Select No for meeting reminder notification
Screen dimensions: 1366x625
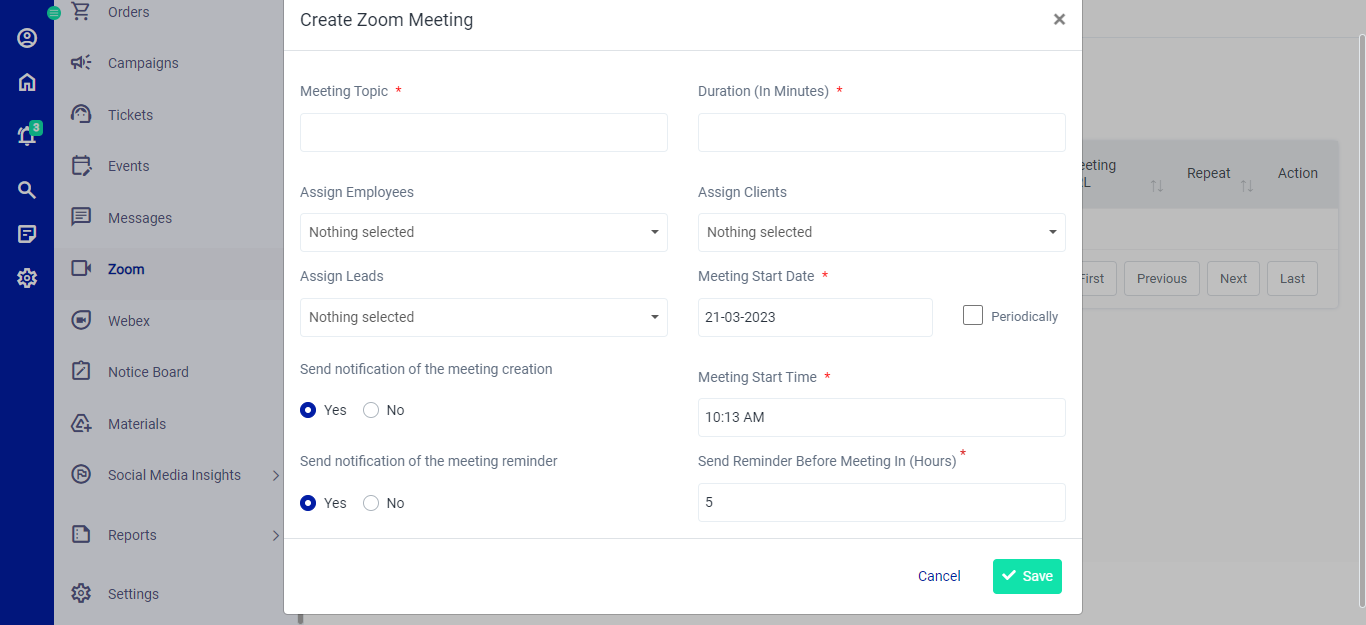click(371, 503)
